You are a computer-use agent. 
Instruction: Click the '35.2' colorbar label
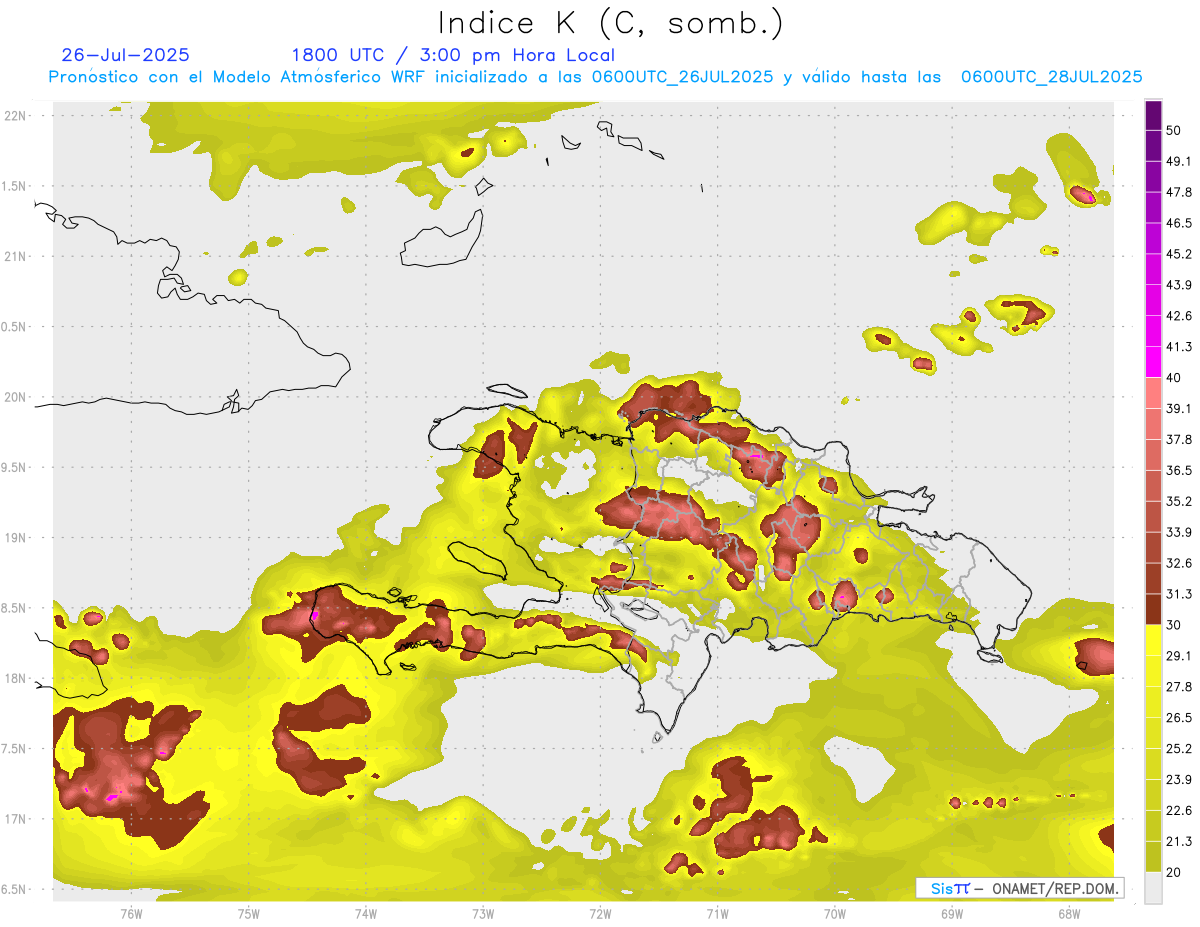pyautogui.click(x=1179, y=501)
